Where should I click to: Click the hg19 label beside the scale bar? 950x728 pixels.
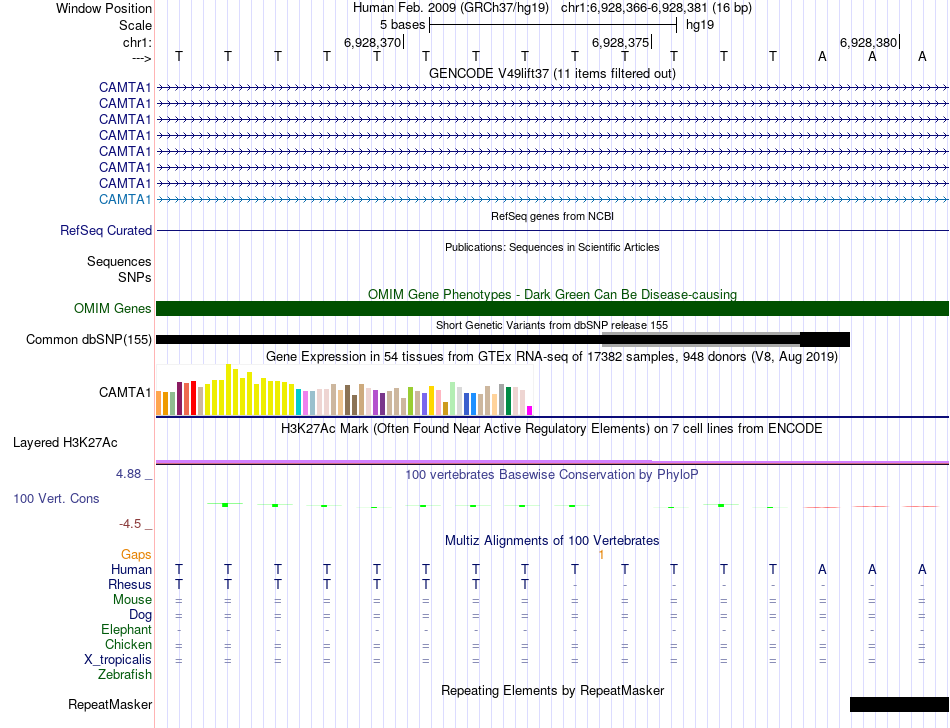(700, 25)
